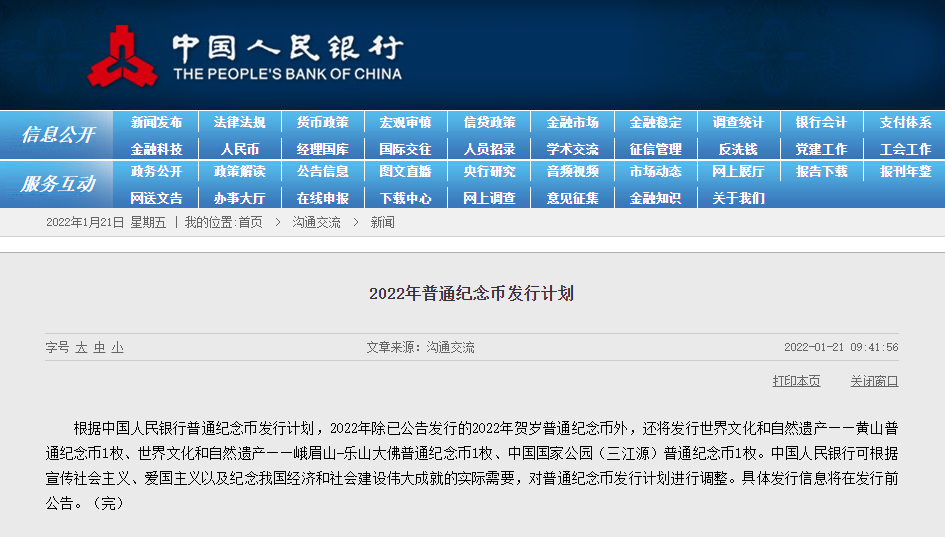The width and height of the screenshot is (945, 537).
Task: Select 信贷政策 in navigation
Action: [x=489, y=122]
